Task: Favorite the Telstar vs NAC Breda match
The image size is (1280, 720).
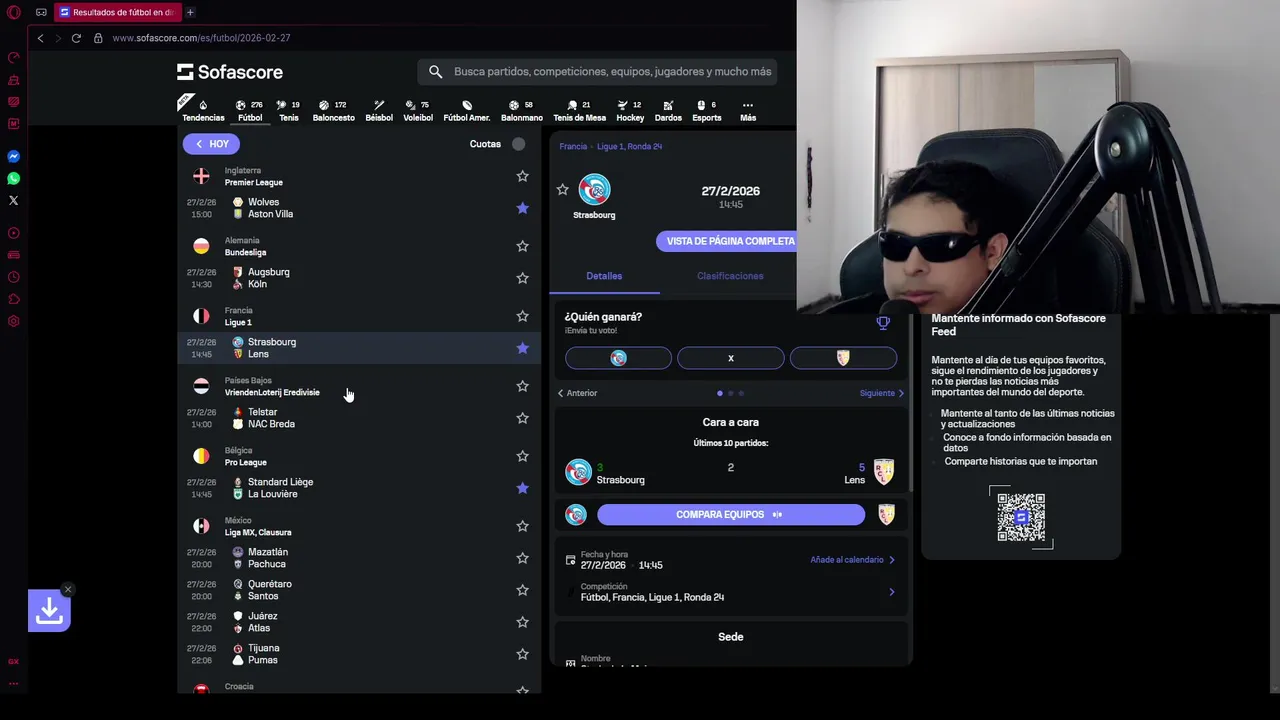Action: 522,418
